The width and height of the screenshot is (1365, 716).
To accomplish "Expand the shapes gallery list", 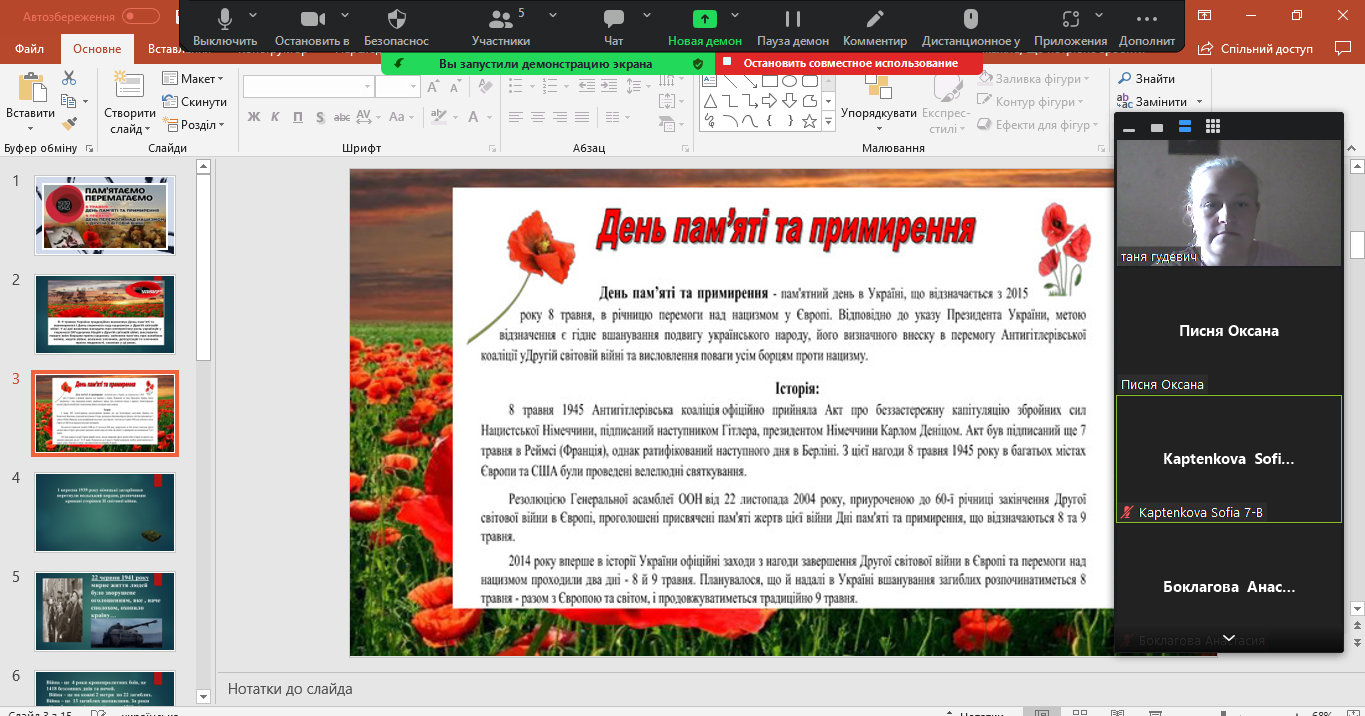I will 828,122.
